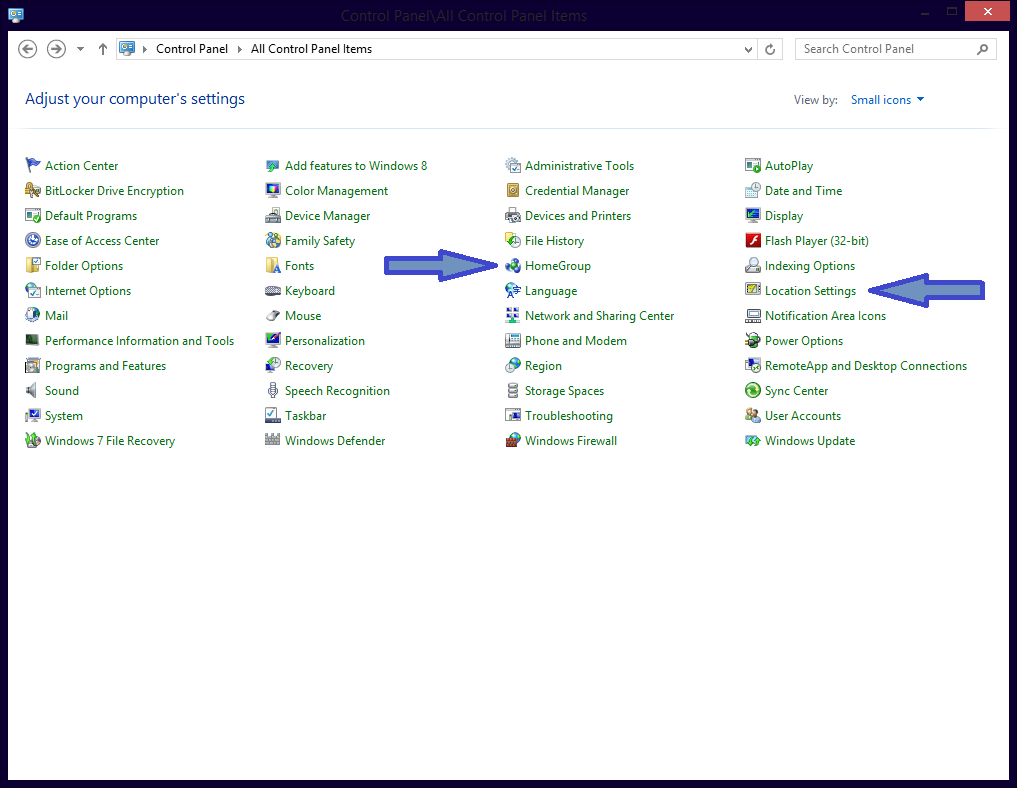Open Performance Information and Tools link
Image resolution: width=1017 pixels, height=788 pixels.
139,340
